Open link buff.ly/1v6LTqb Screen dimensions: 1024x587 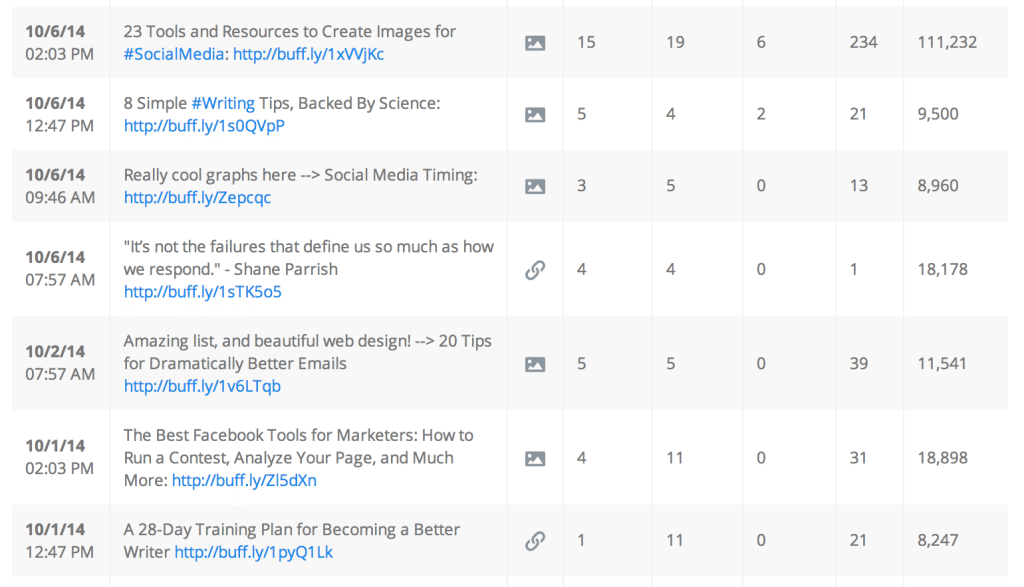tap(202, 387)
